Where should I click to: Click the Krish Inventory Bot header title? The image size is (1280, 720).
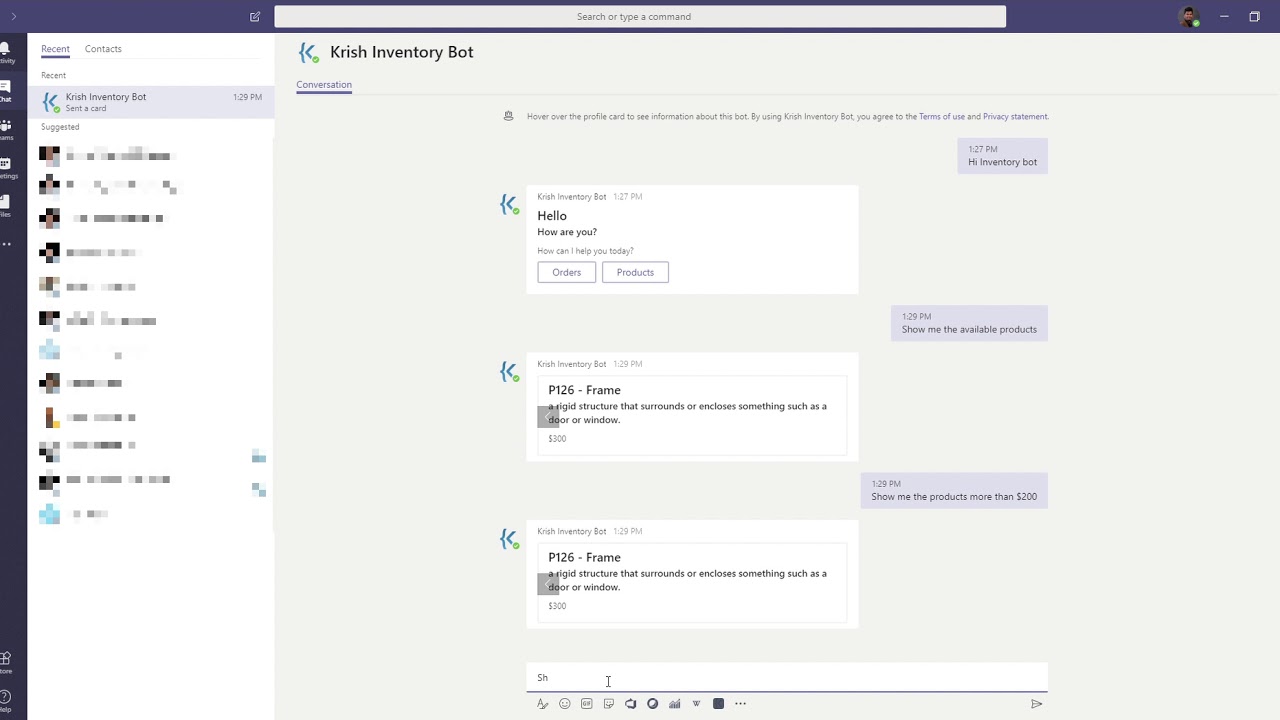[x=402, y=52]
